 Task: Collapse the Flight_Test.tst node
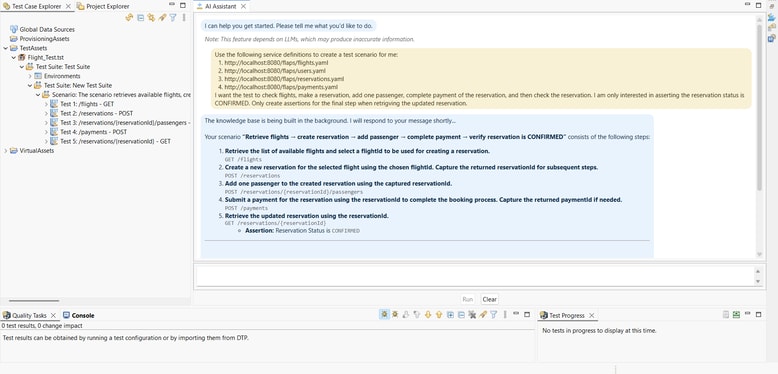13,58
